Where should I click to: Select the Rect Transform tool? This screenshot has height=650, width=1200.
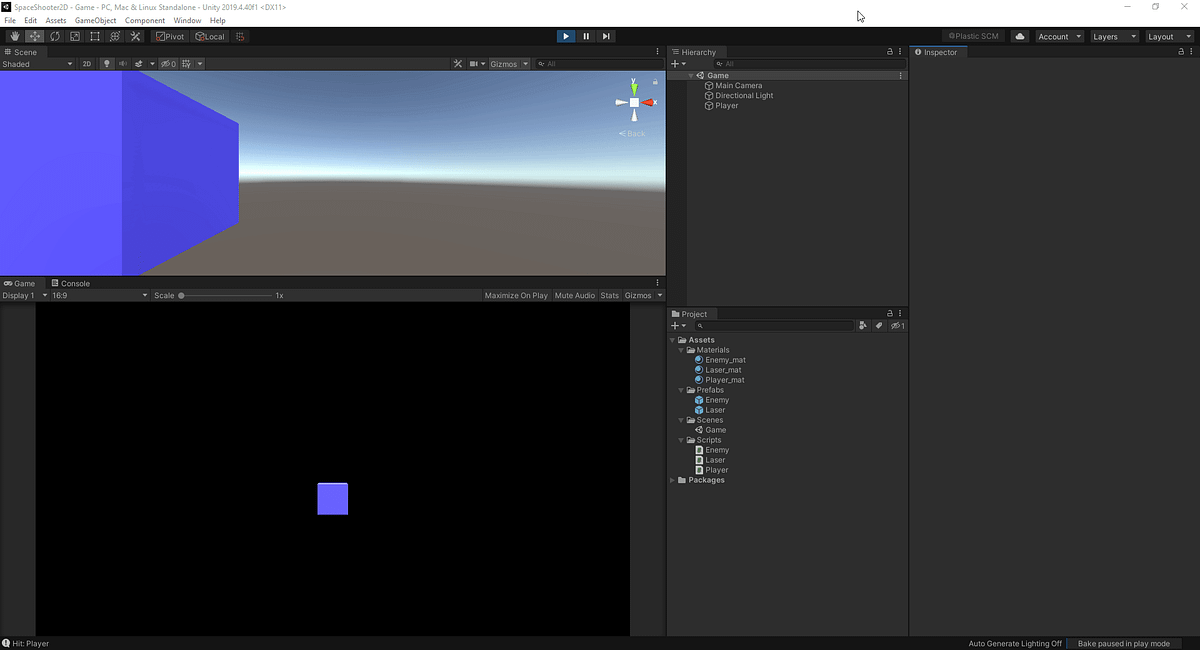pos(95,36)
